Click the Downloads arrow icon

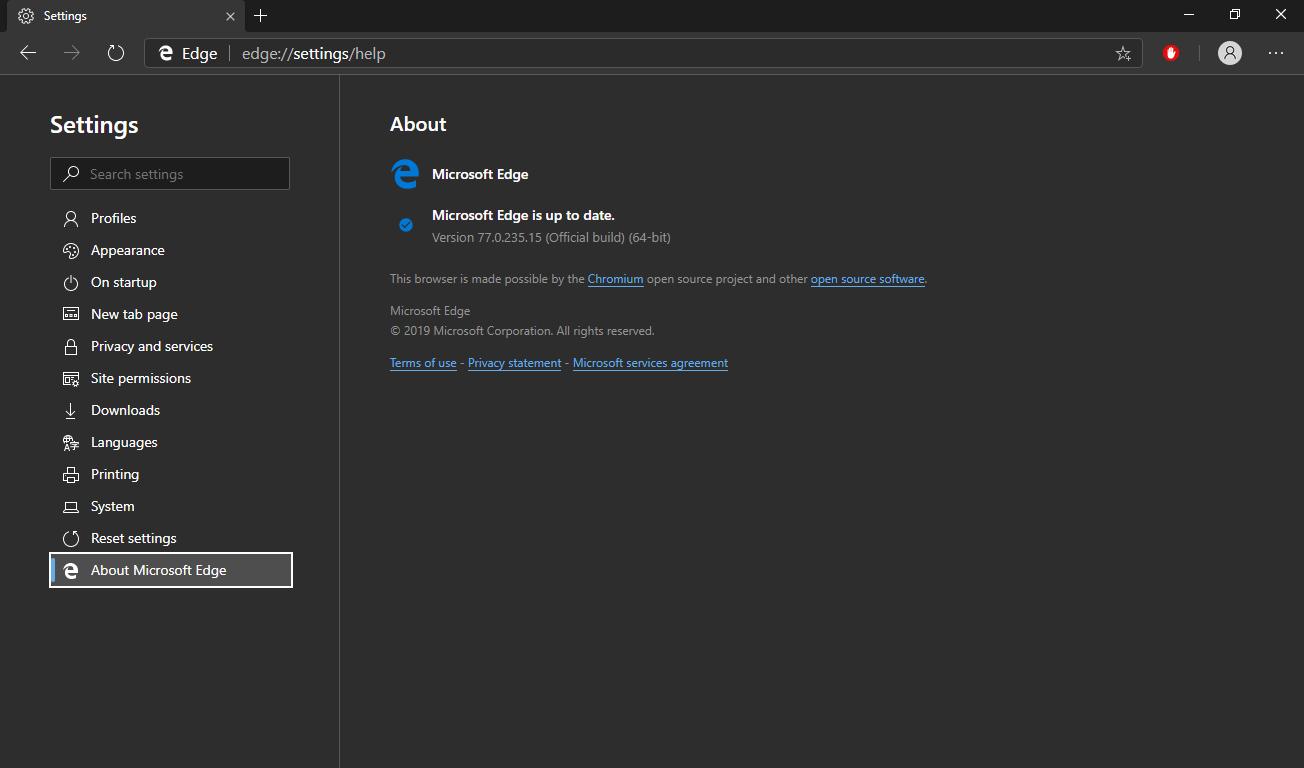[71, 410]
